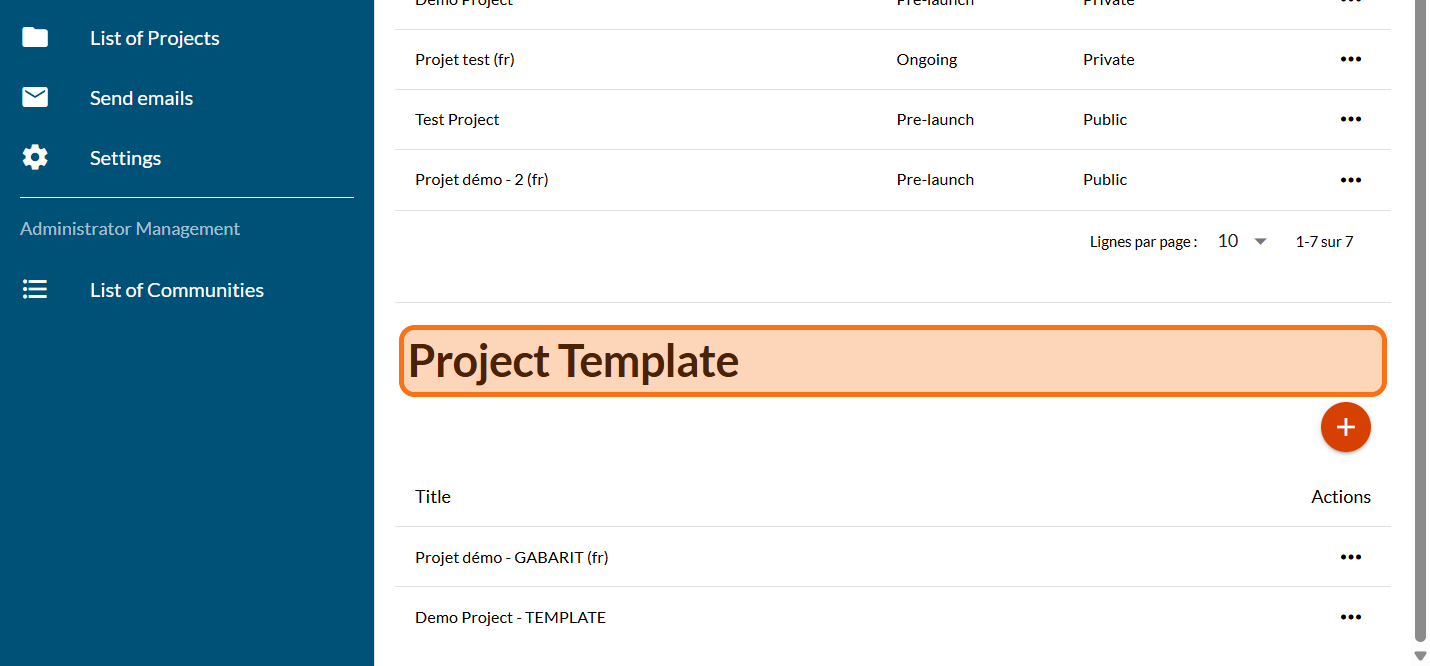This screenshot has width=1430, height=666.
Task: Select Settings in the sidebar
Action: pos(125,158)
